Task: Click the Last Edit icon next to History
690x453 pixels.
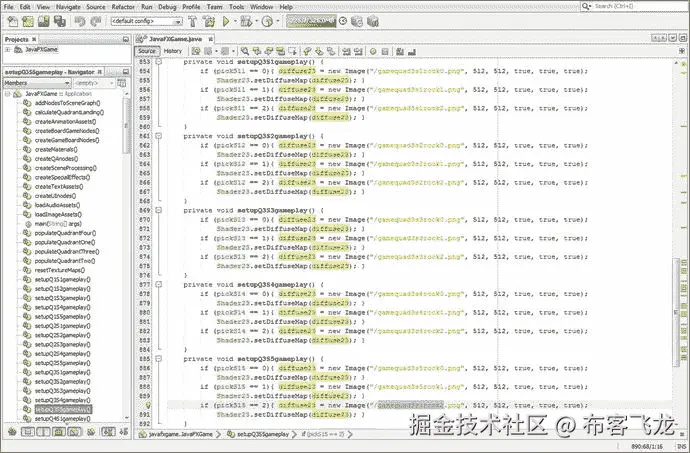Action: click(196, 52)
